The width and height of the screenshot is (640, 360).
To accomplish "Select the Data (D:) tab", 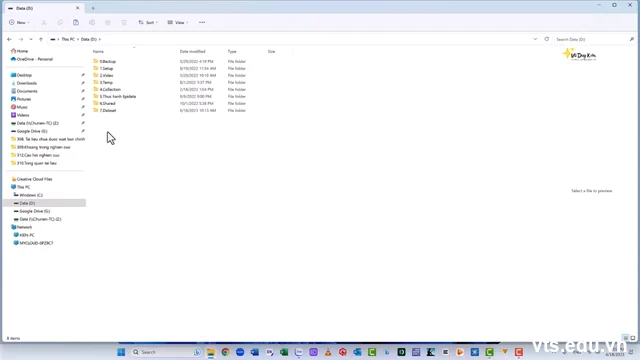I will pyautogui.click(x=44, y=8).
